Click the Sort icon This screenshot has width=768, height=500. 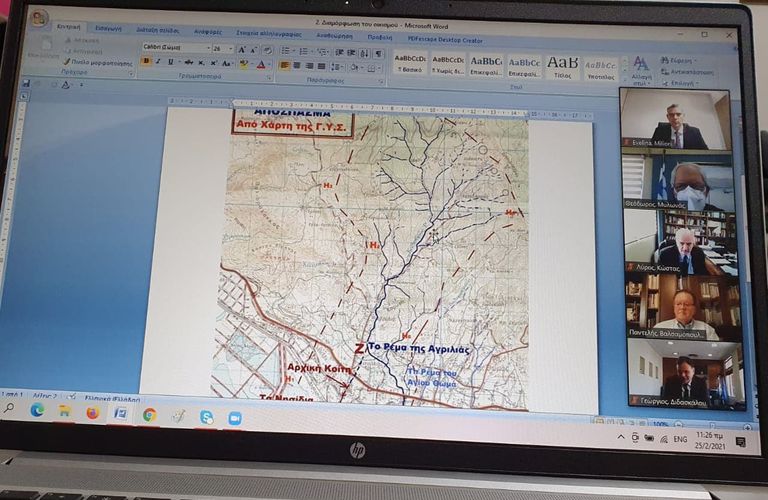(364, 54)
